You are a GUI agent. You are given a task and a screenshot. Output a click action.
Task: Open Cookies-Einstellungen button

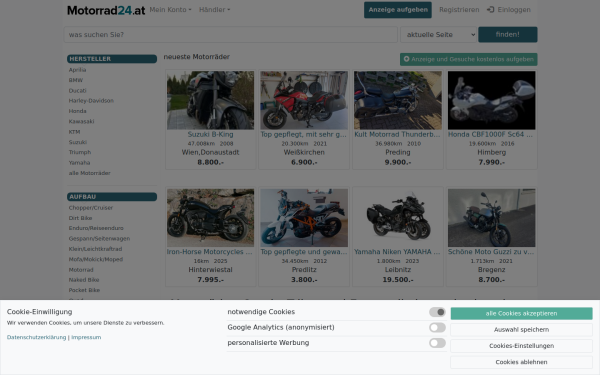[x=522, y=346]
